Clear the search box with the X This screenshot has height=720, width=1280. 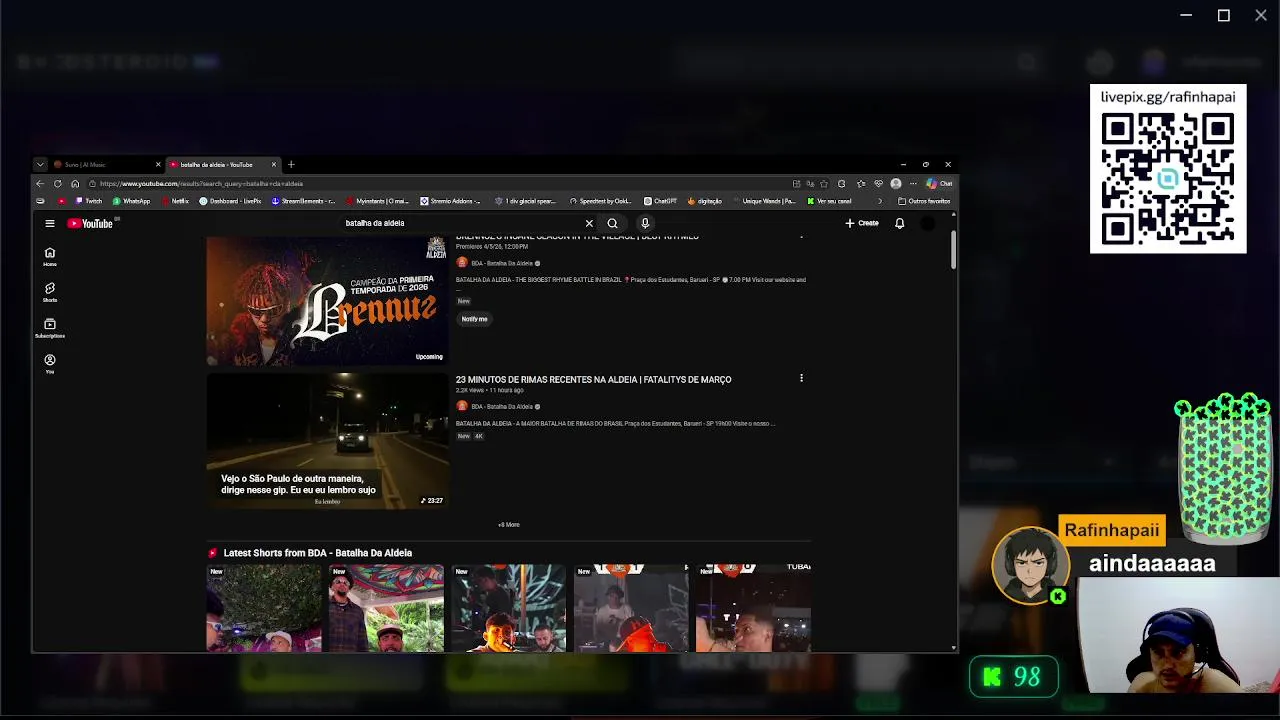coord(589,223)
